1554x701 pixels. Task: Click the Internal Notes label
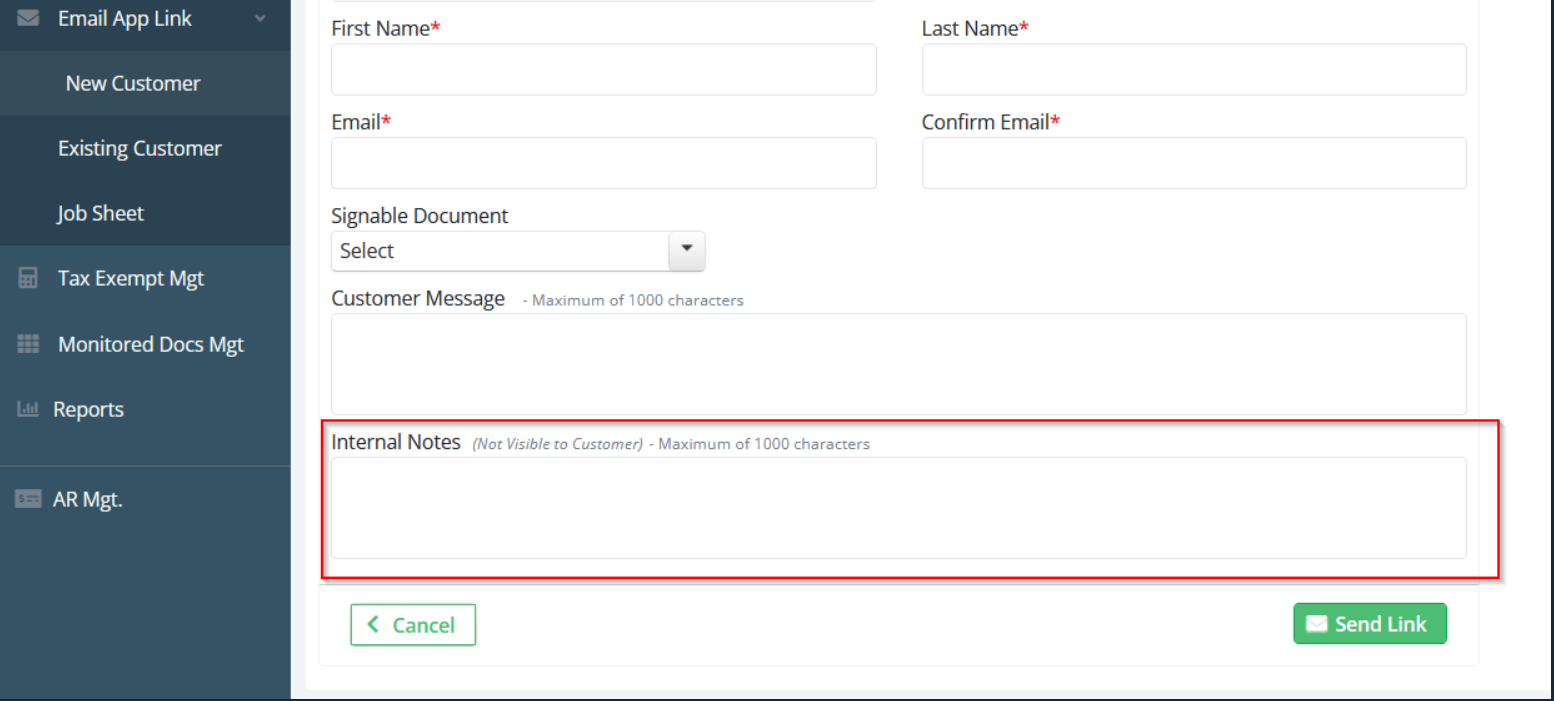coord(396,441)
